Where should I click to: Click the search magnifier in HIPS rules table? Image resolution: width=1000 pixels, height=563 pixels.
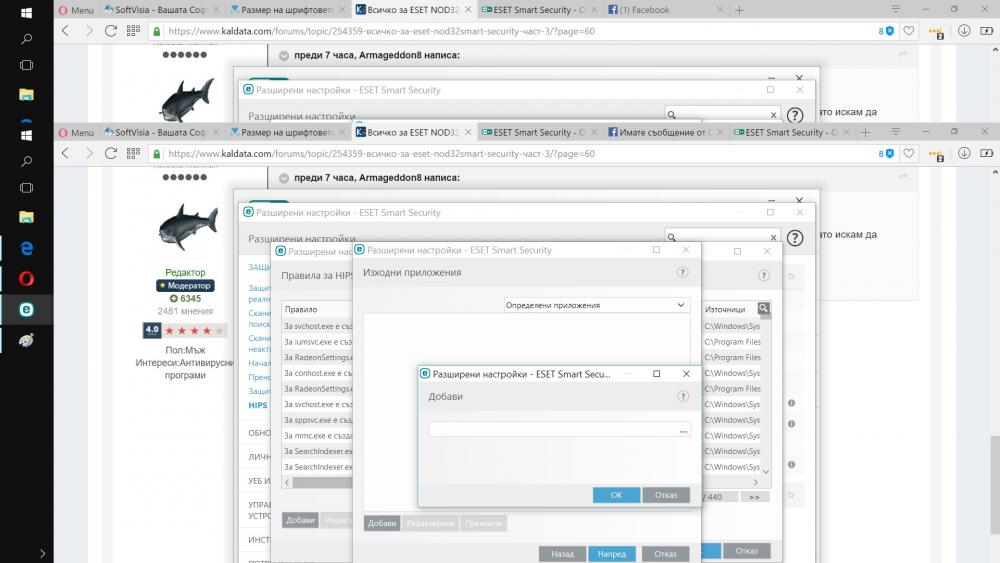tap(763, 309)
